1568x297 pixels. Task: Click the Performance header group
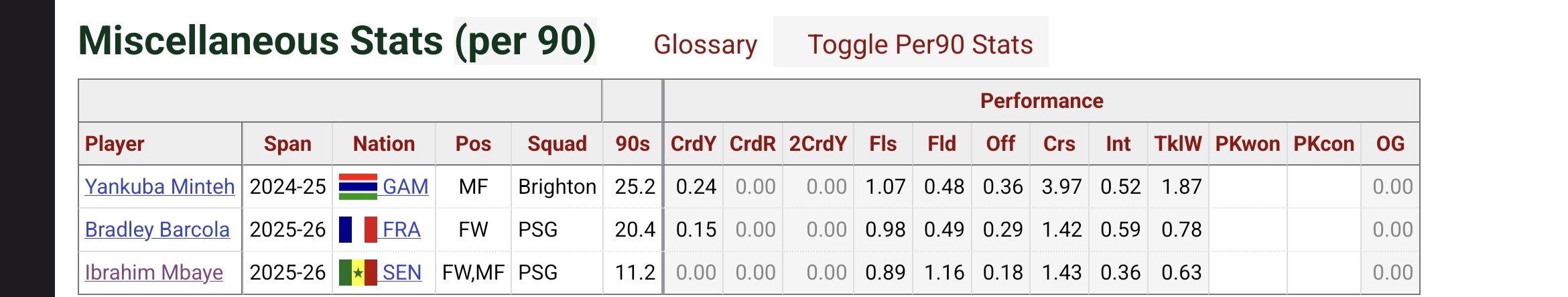(x=1041, y=101)
